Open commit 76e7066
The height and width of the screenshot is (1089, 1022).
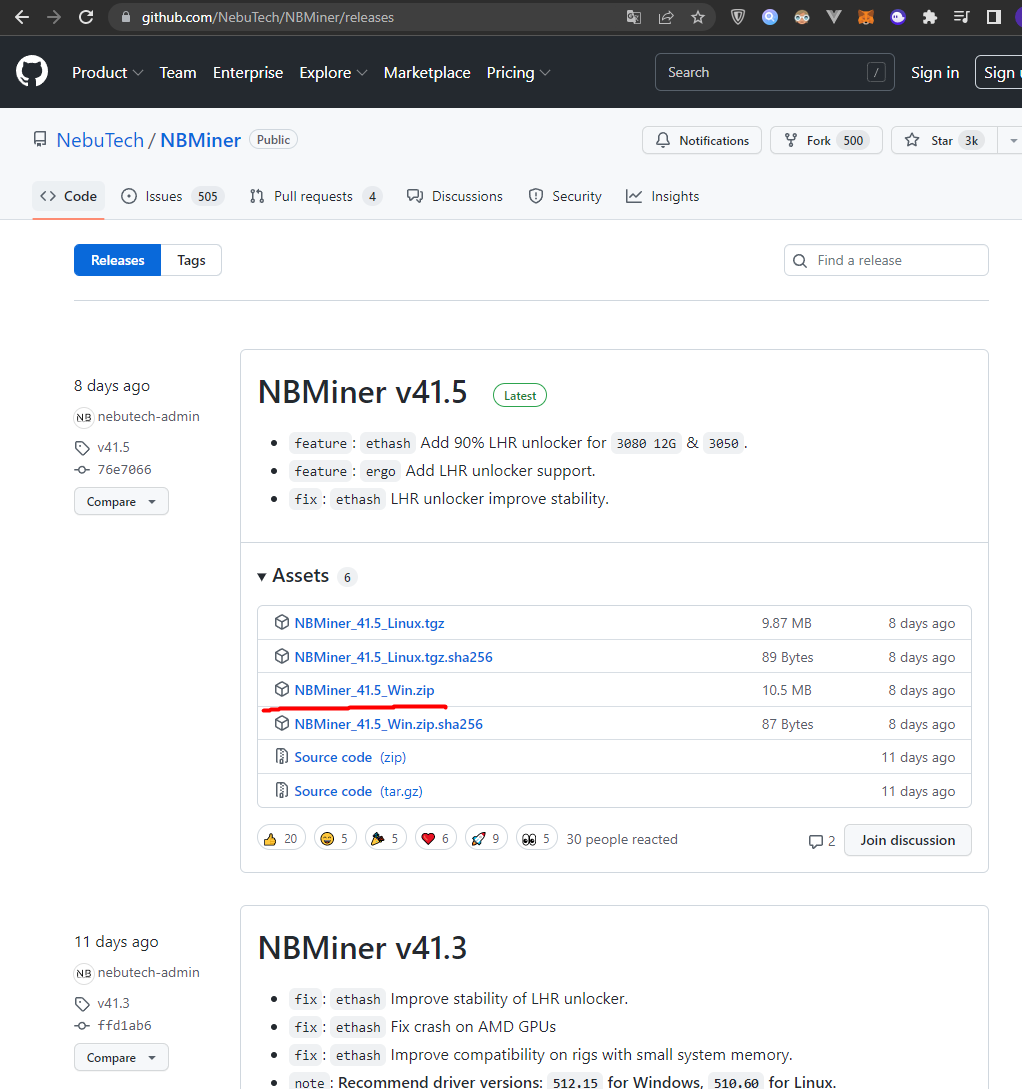pos(124,469)
